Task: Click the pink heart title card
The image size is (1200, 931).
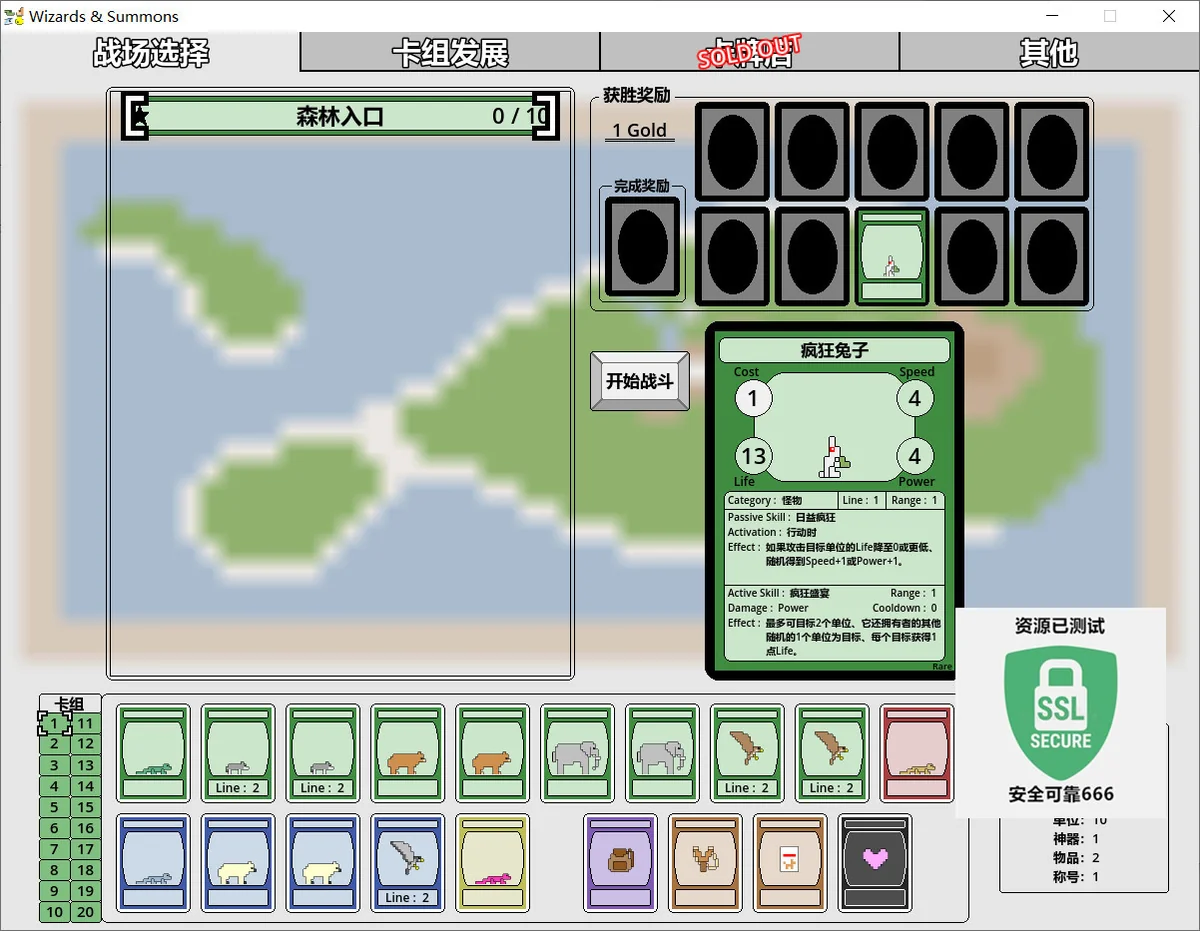Action: (x=875, y=862)
